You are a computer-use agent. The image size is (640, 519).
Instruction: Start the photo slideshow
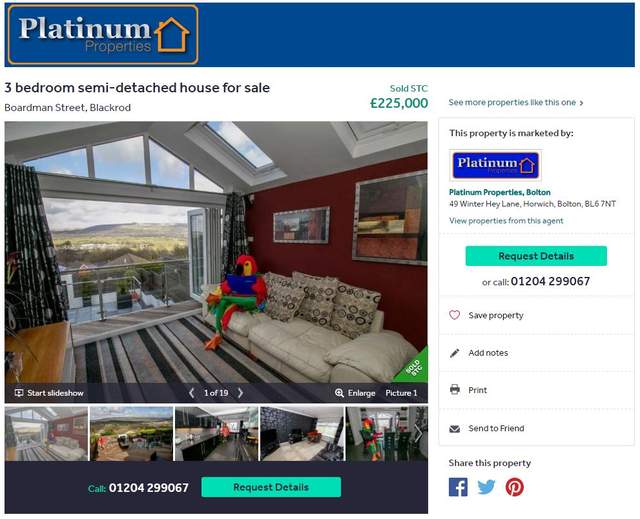point(49,393)
